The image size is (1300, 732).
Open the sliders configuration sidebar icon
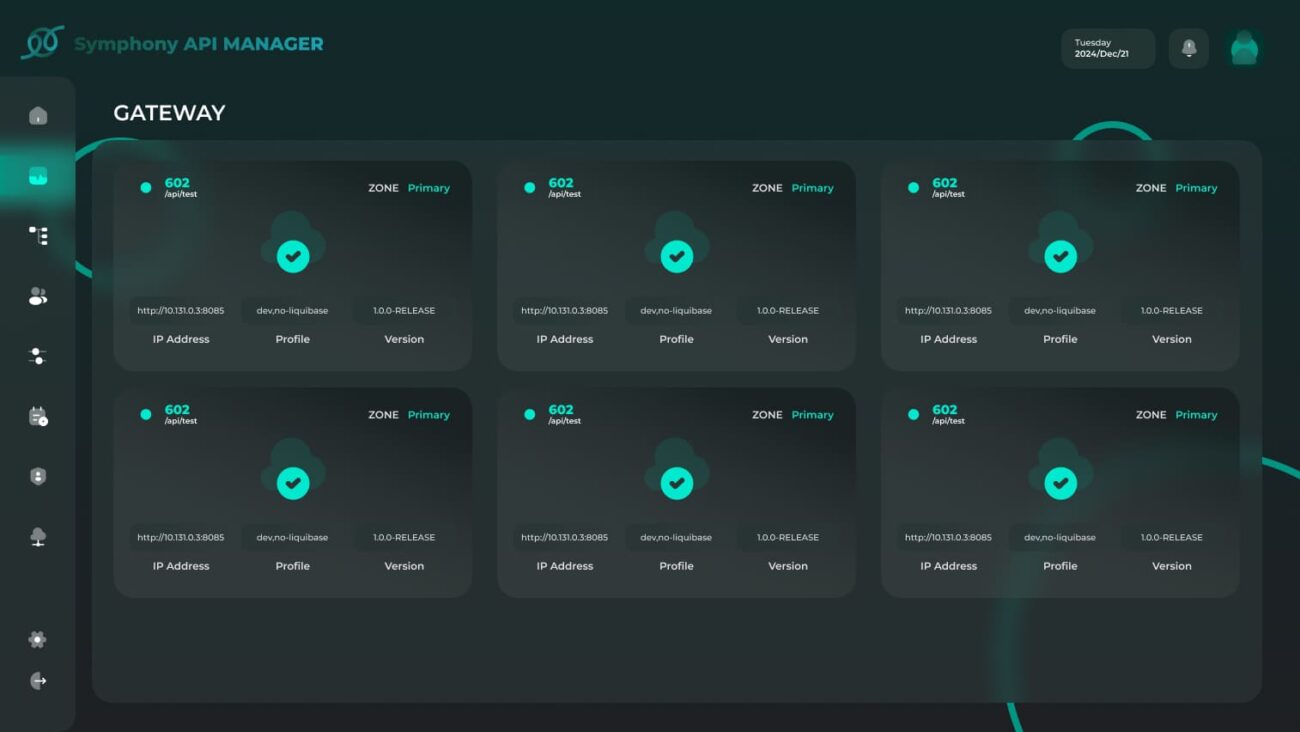click(x=38, y=356)
